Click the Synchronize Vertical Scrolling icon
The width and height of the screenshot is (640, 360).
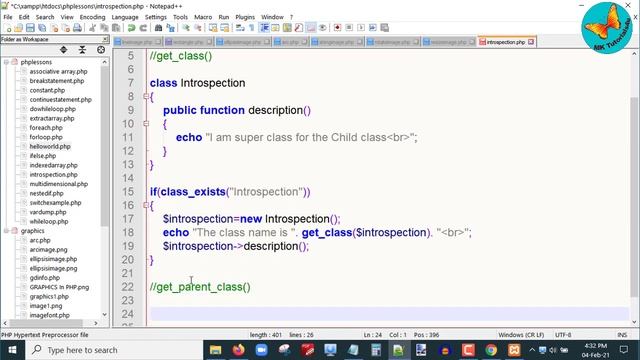pos(213,28)
